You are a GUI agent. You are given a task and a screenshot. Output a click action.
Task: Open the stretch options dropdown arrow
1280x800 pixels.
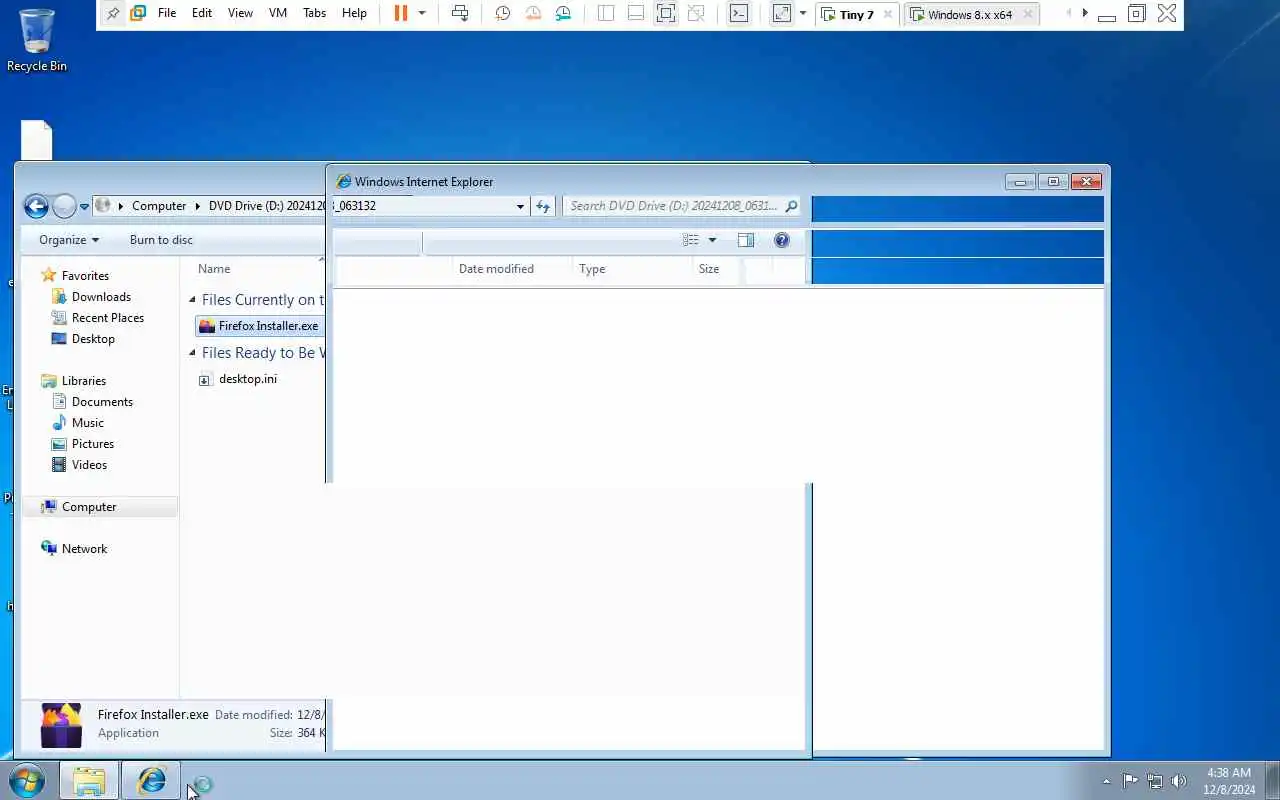tap(802, 13)
